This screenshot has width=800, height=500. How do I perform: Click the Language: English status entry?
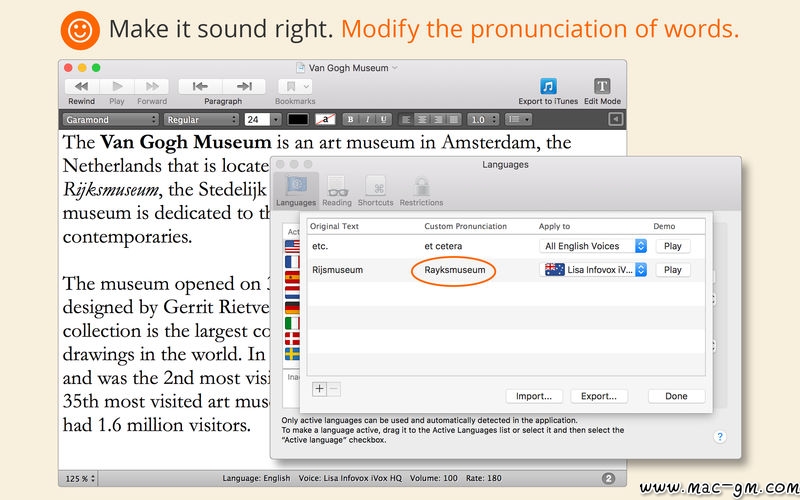click(x=256, y=479)
